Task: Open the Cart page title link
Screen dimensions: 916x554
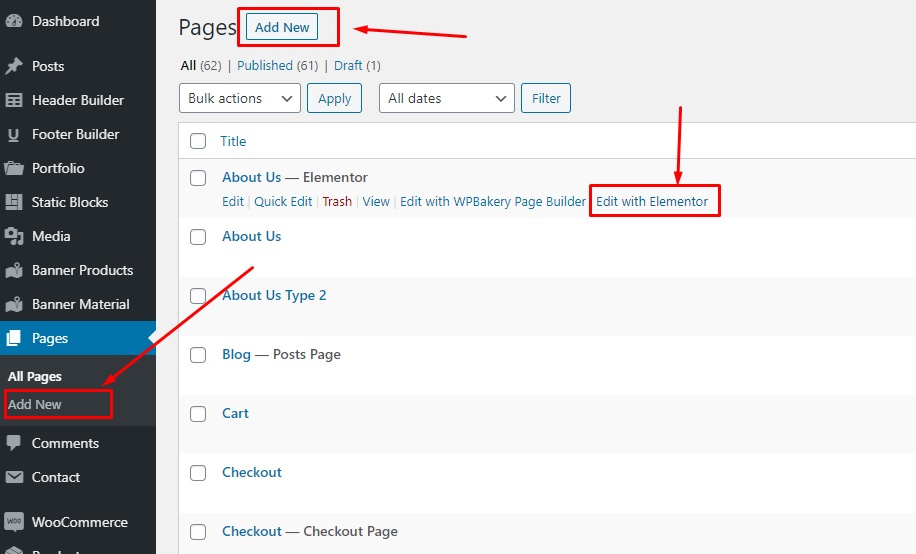Action: 235,413
